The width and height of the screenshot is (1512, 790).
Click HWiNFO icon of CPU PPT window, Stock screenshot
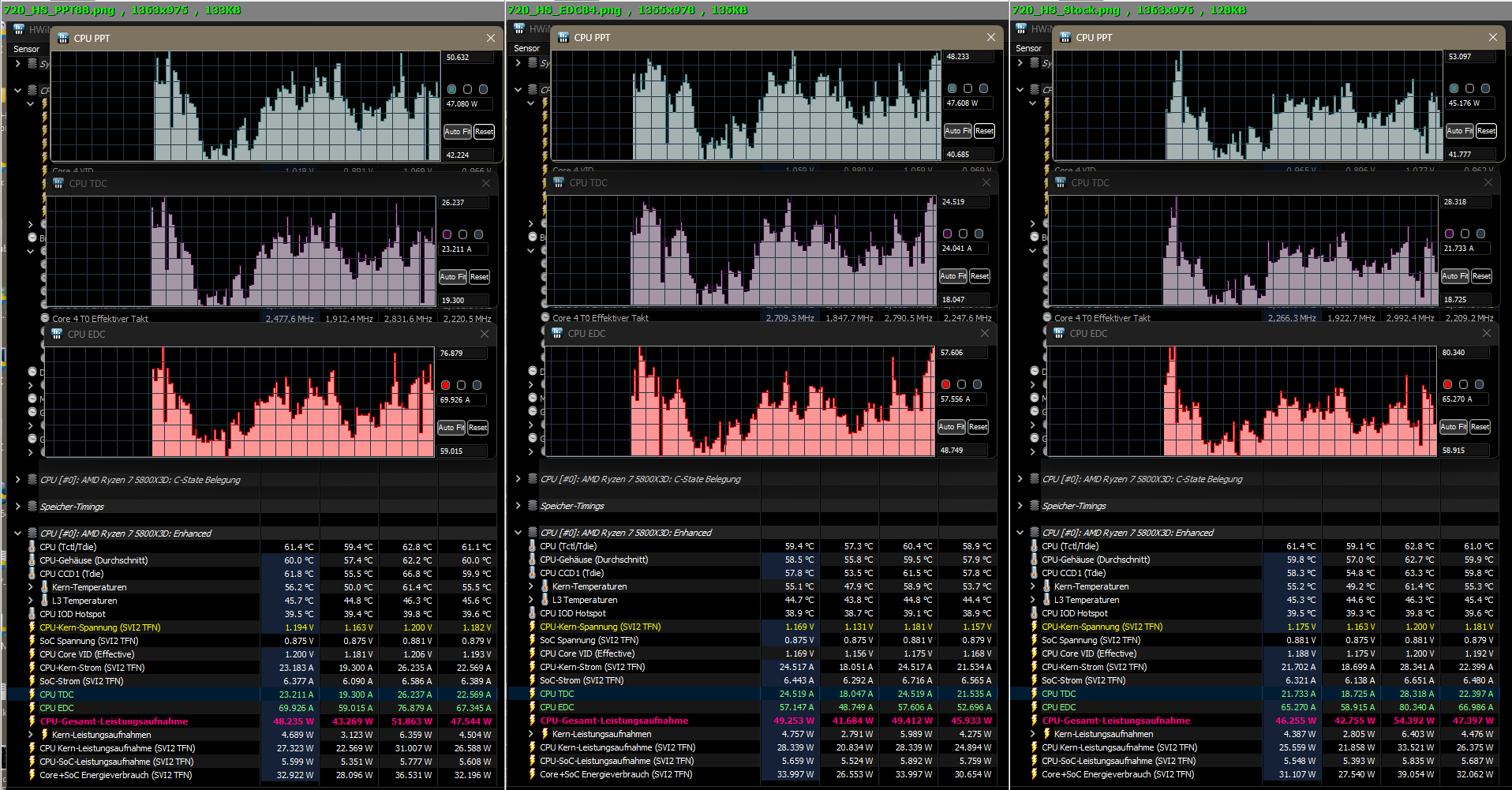[1065, 37]
